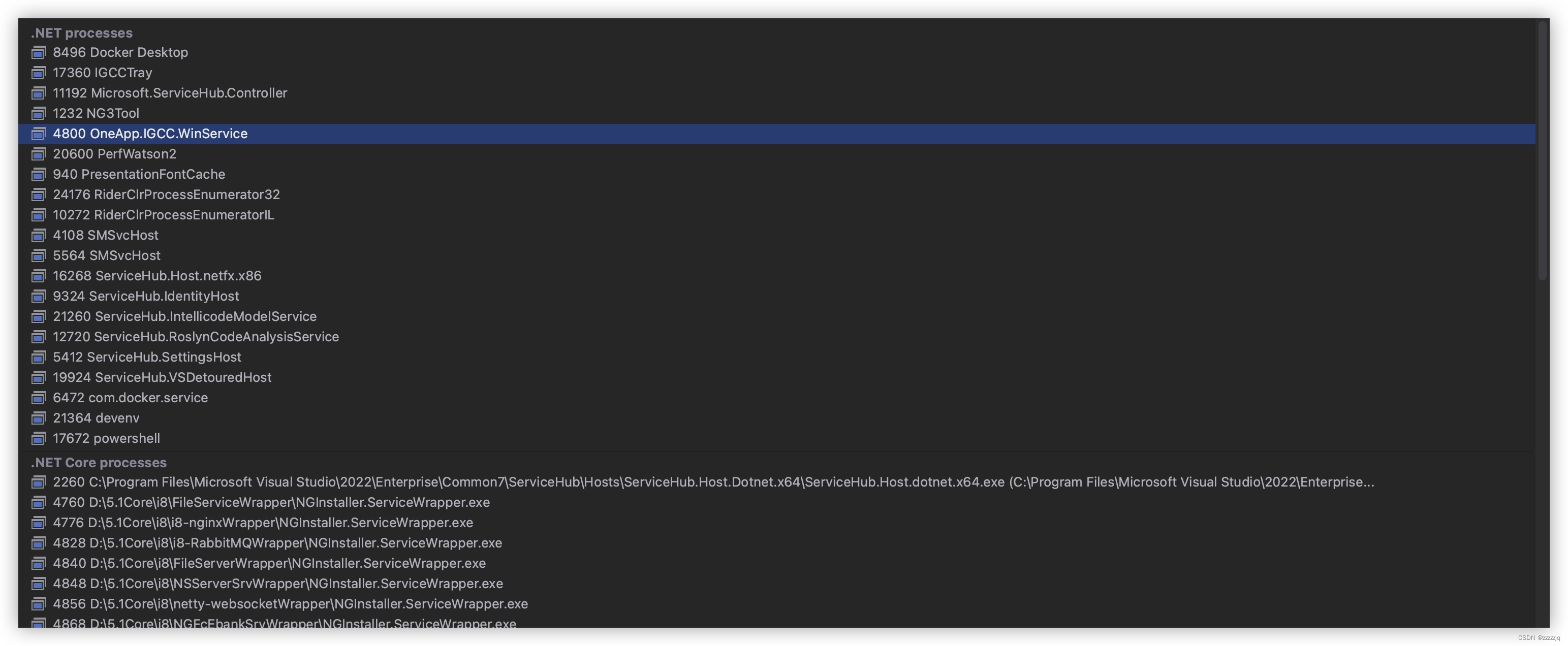The width and height of the screenshot is (1568, 646).
Task: Click the Docker Desktop process icon
Action: pyautogui.click(x=38, y=52)
